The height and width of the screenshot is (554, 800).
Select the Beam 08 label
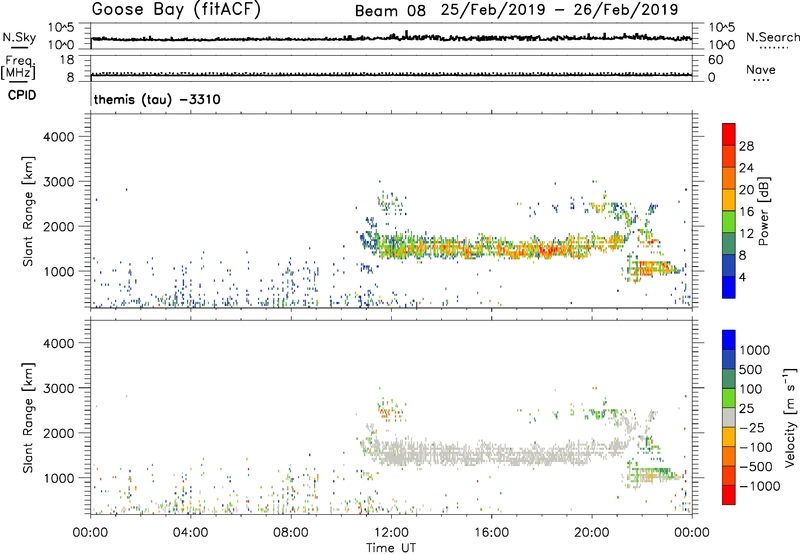pyautogui.click(x=390, y=10)
